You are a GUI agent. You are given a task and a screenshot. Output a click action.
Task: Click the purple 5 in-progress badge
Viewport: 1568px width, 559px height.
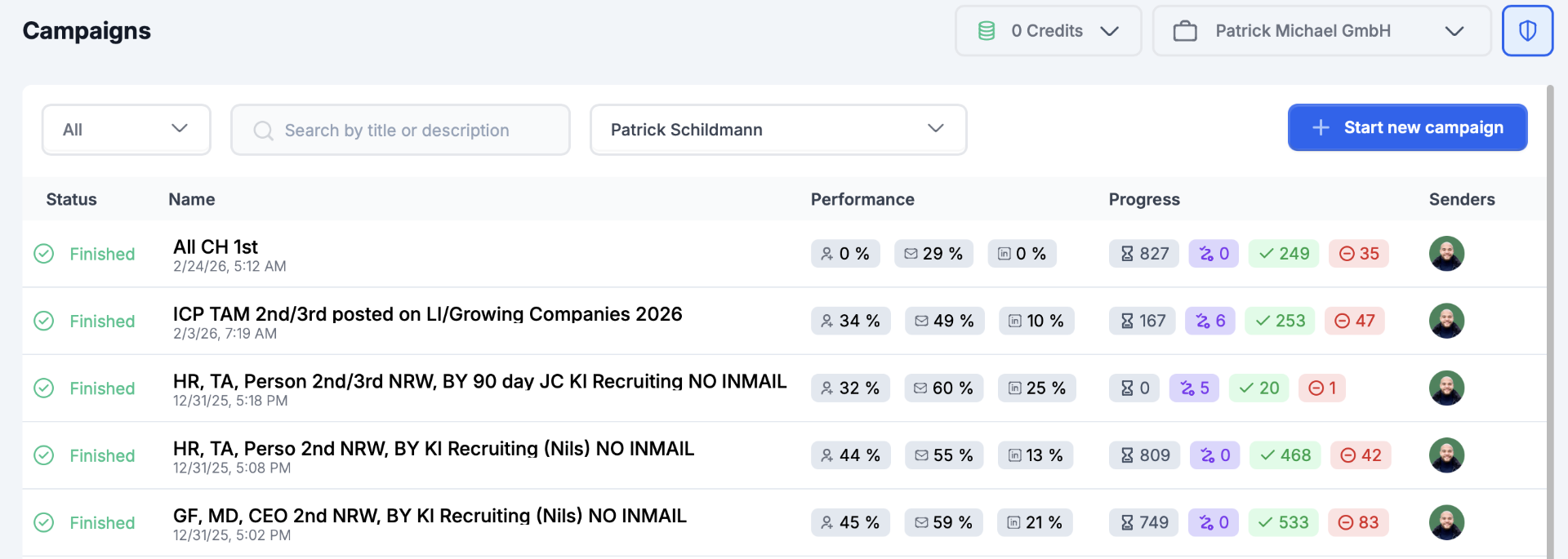1194,388
